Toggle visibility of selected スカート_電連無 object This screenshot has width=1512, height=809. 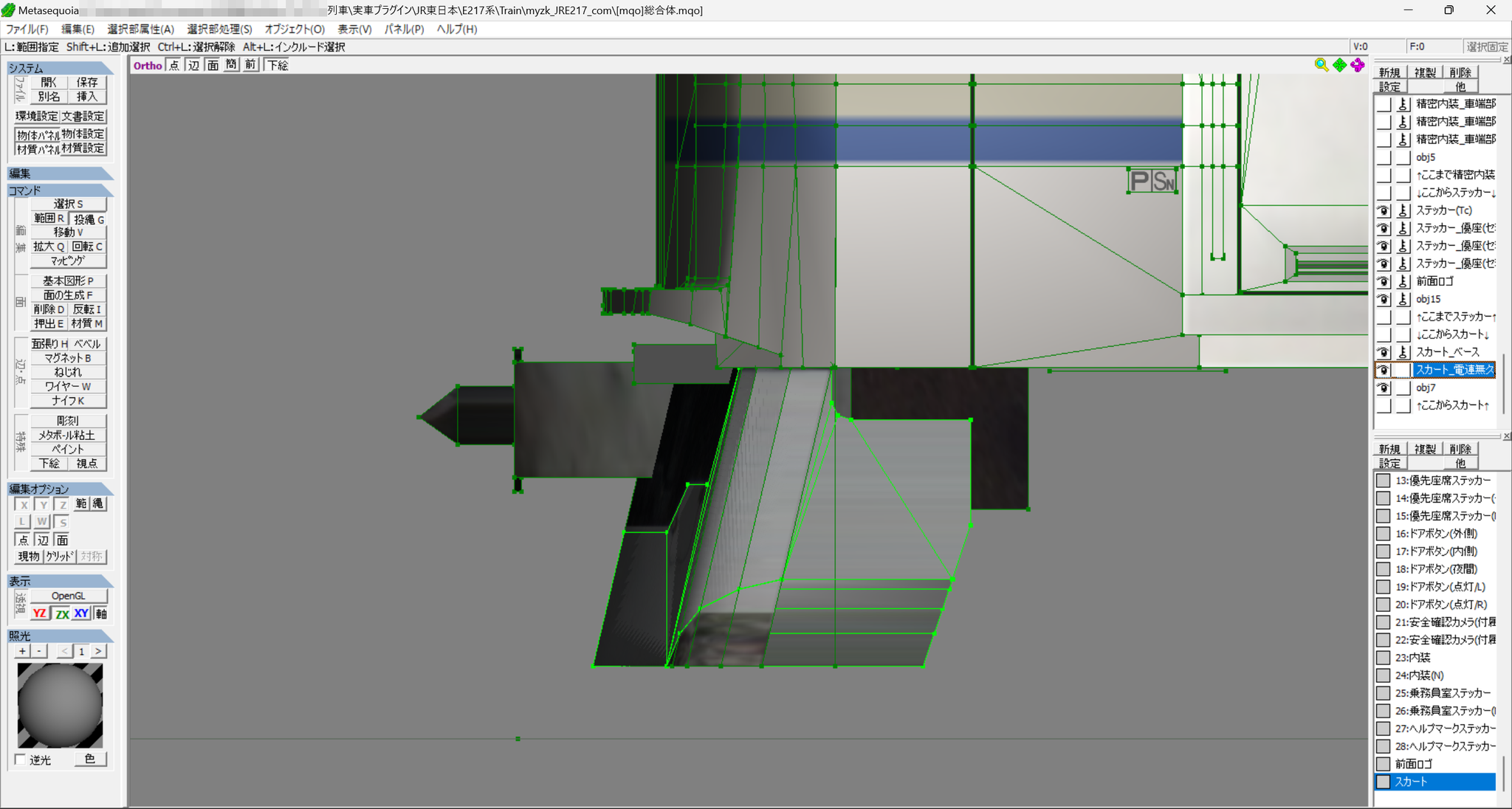1384,370
